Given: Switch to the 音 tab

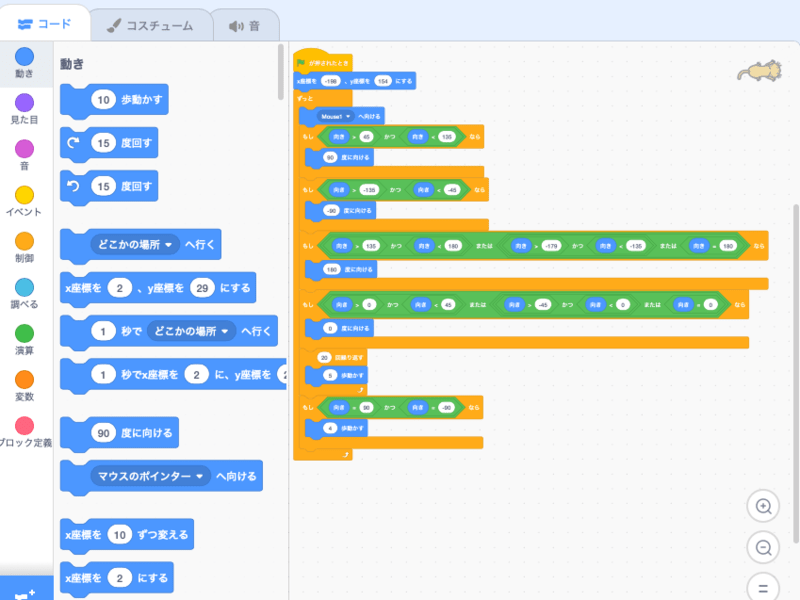Looking at the screenshot, I should 251,24.
